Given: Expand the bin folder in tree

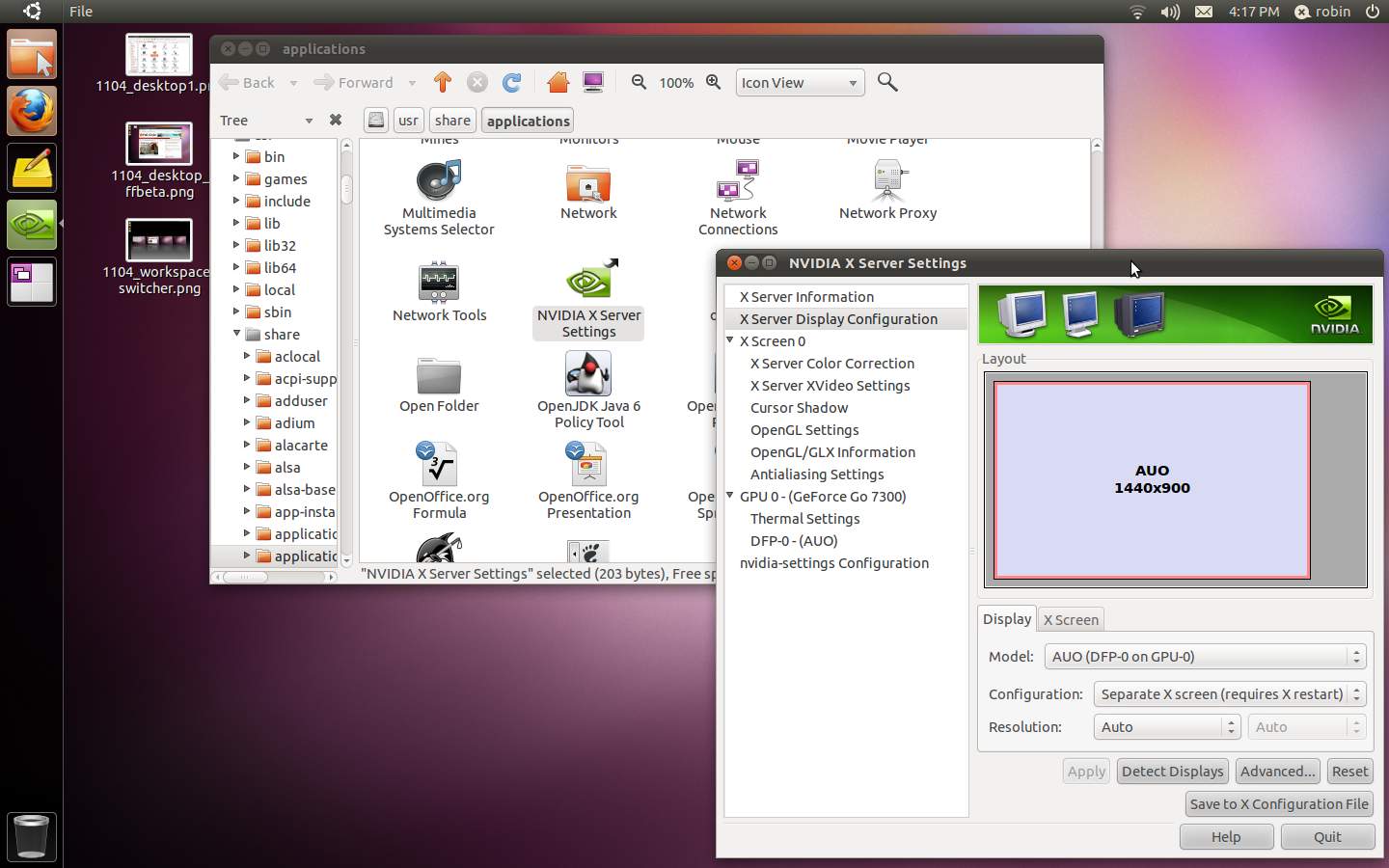Looking at the screenshot, I should tap(236, 156).
